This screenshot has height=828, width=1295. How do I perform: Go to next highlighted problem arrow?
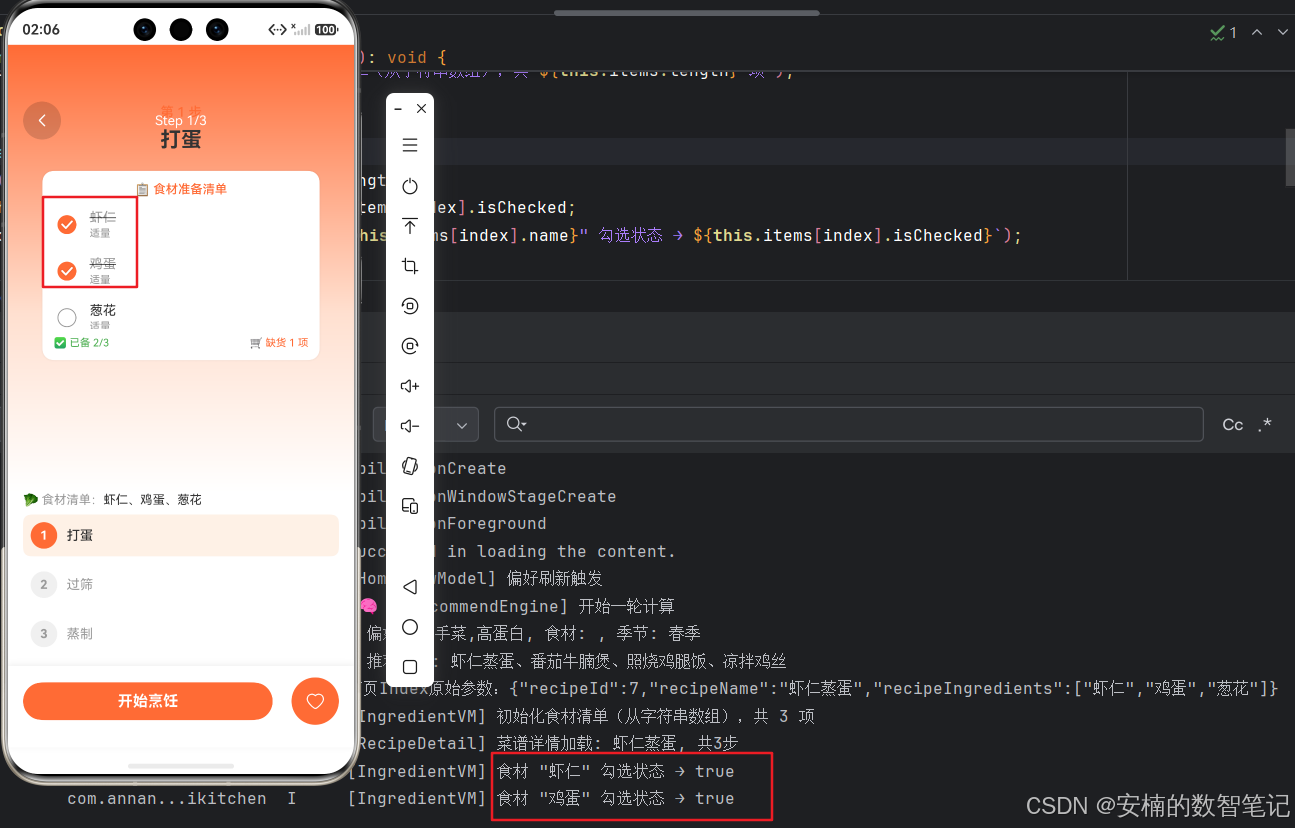click(1283, 32)
